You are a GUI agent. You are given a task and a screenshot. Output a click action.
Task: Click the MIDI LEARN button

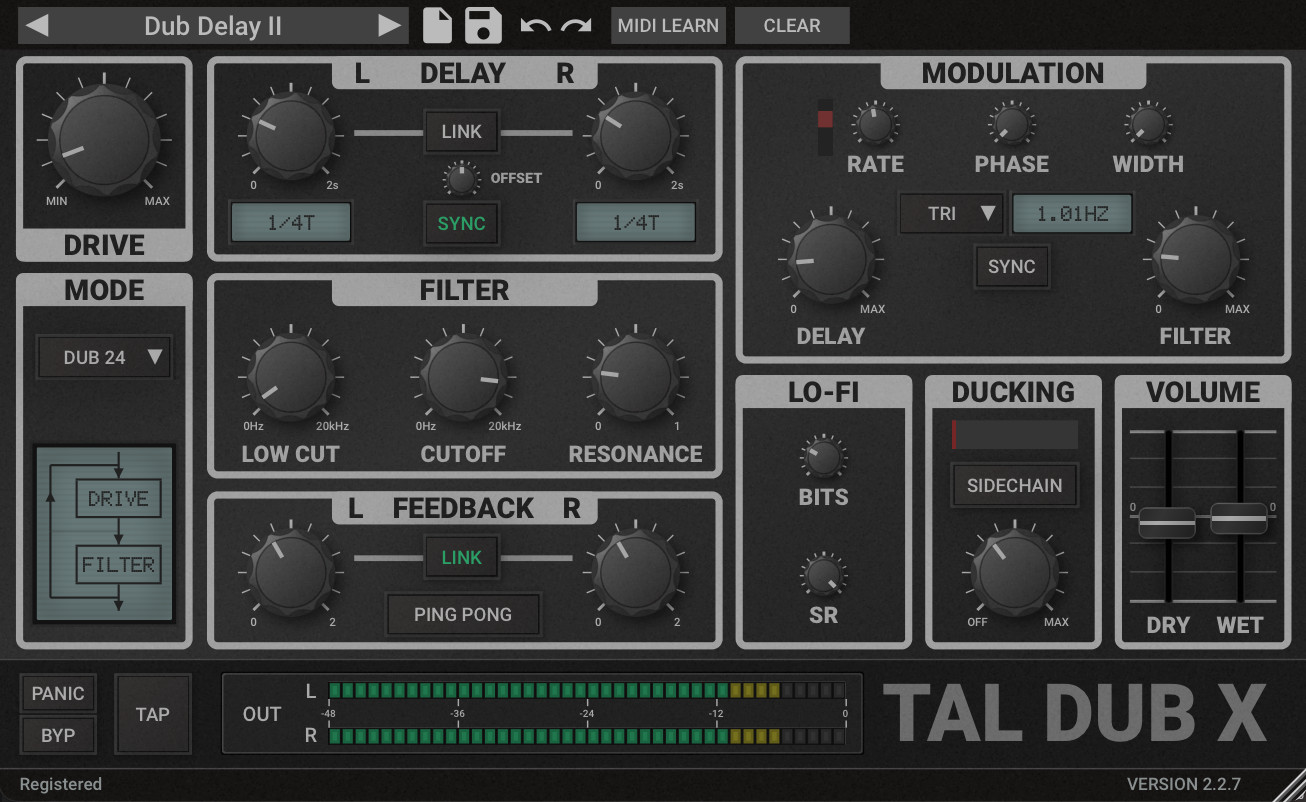coord(668,26)
